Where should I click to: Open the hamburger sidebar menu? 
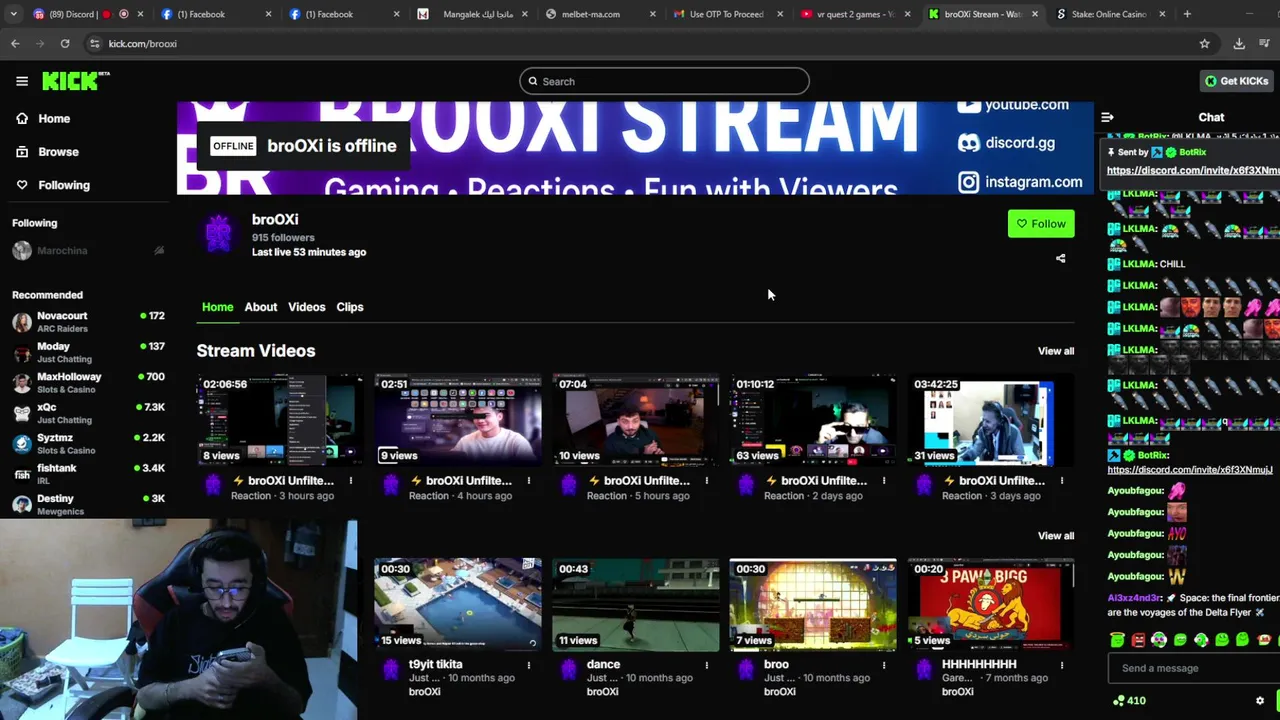click(22, 81)
